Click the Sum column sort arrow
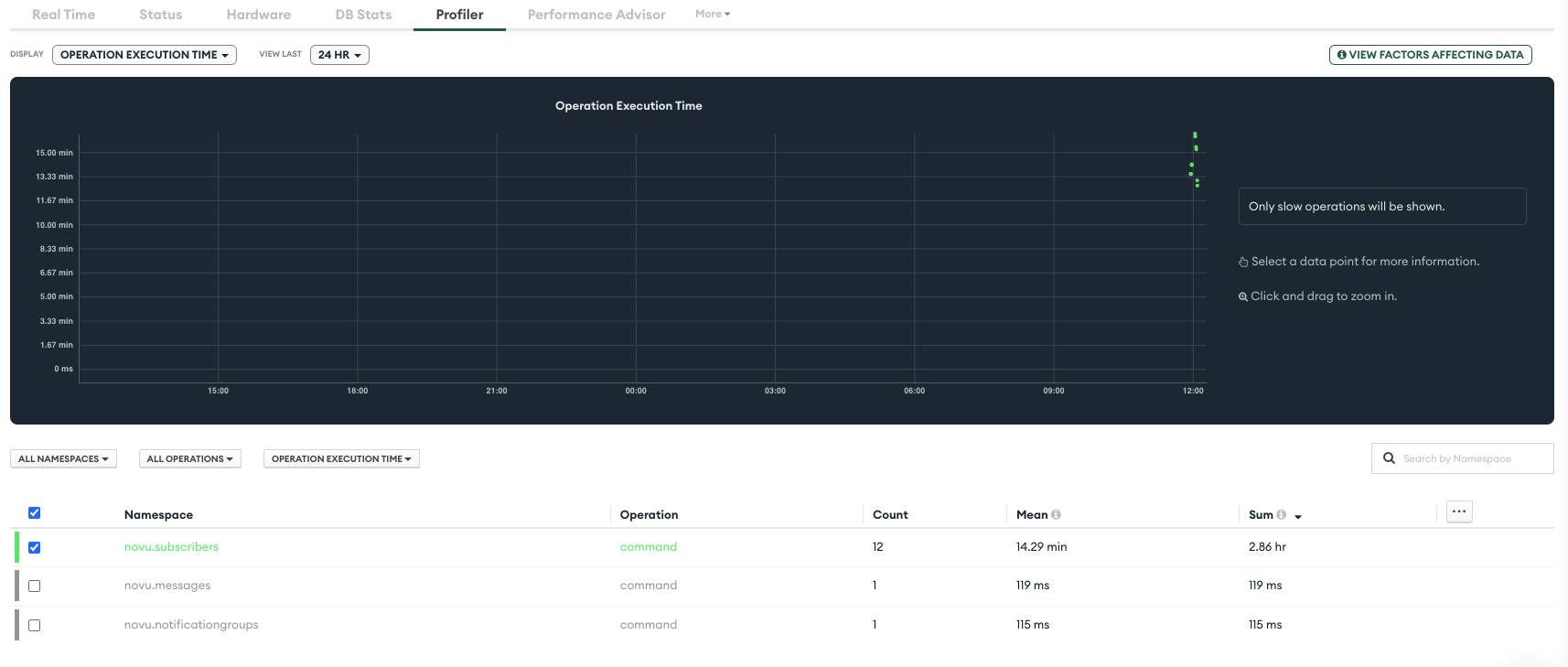 [1298, 517]
